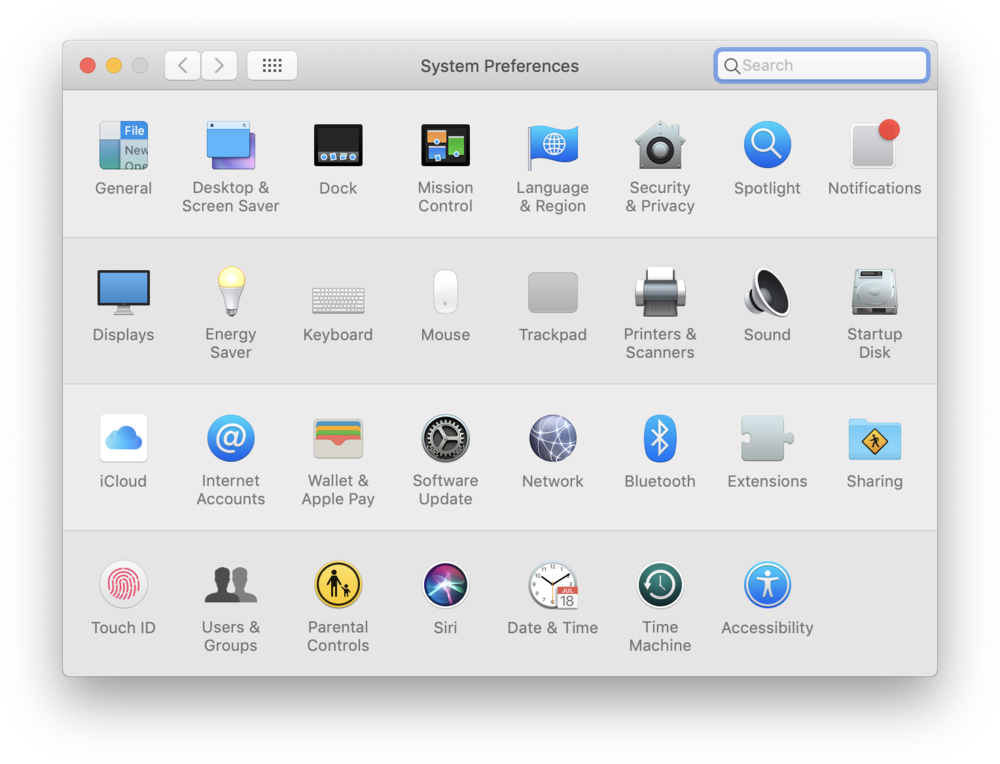Minimize the System Preferences window

pyautogui.click(x=114, y=66)
